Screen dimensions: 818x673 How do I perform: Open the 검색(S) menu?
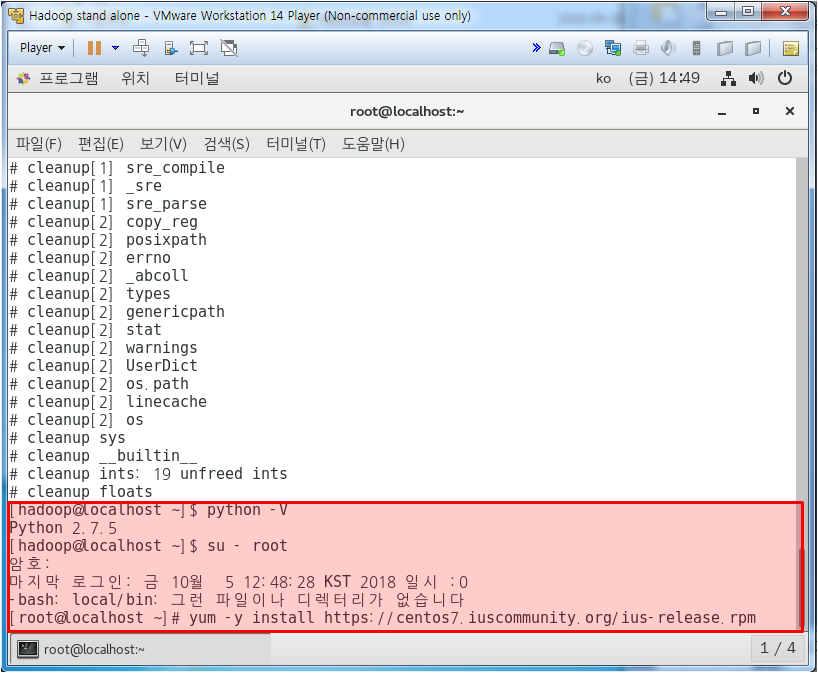(x=226, y=144)
